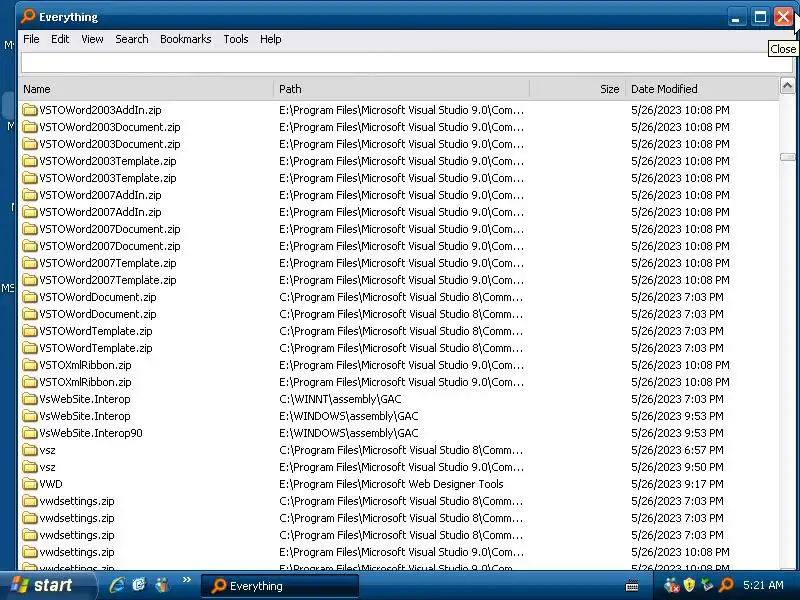The width and height of the screenshot is (800, 600).
Task: Click Everything magnifier icon in system tray
Action: tap(726, 585)
